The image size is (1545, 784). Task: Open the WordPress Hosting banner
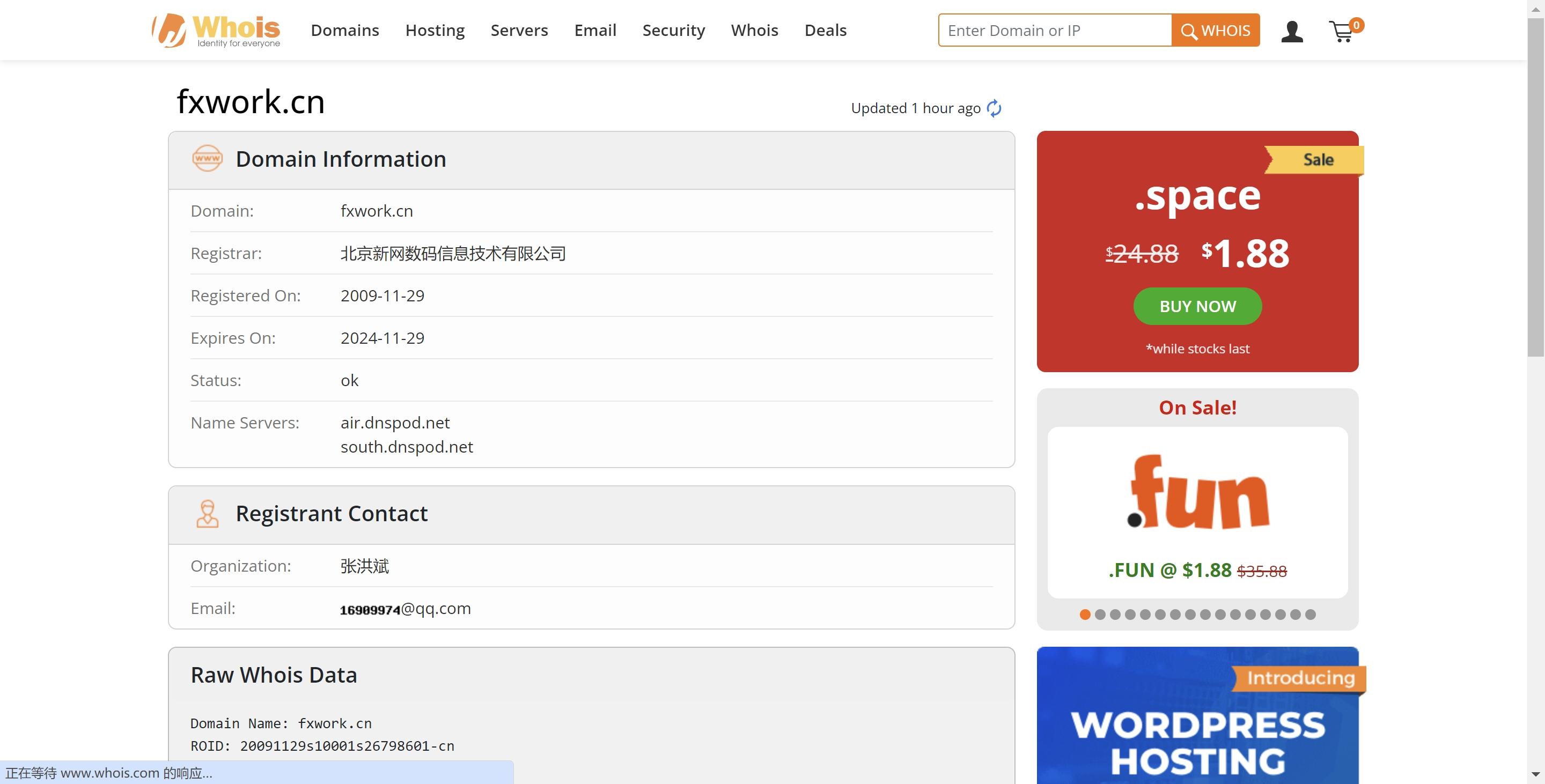(1197, 715)
